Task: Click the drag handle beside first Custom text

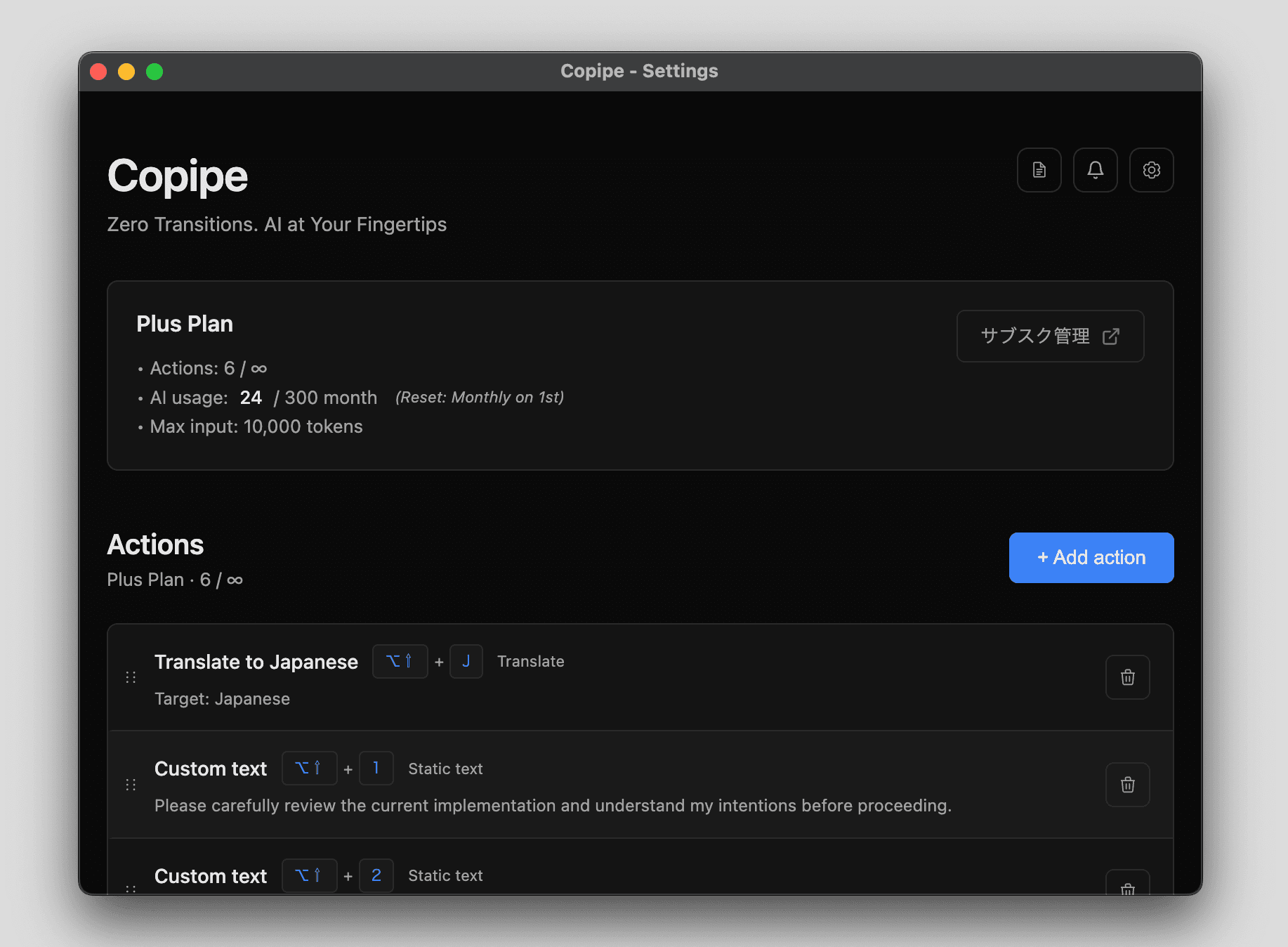Action: (x=131, y=785)
